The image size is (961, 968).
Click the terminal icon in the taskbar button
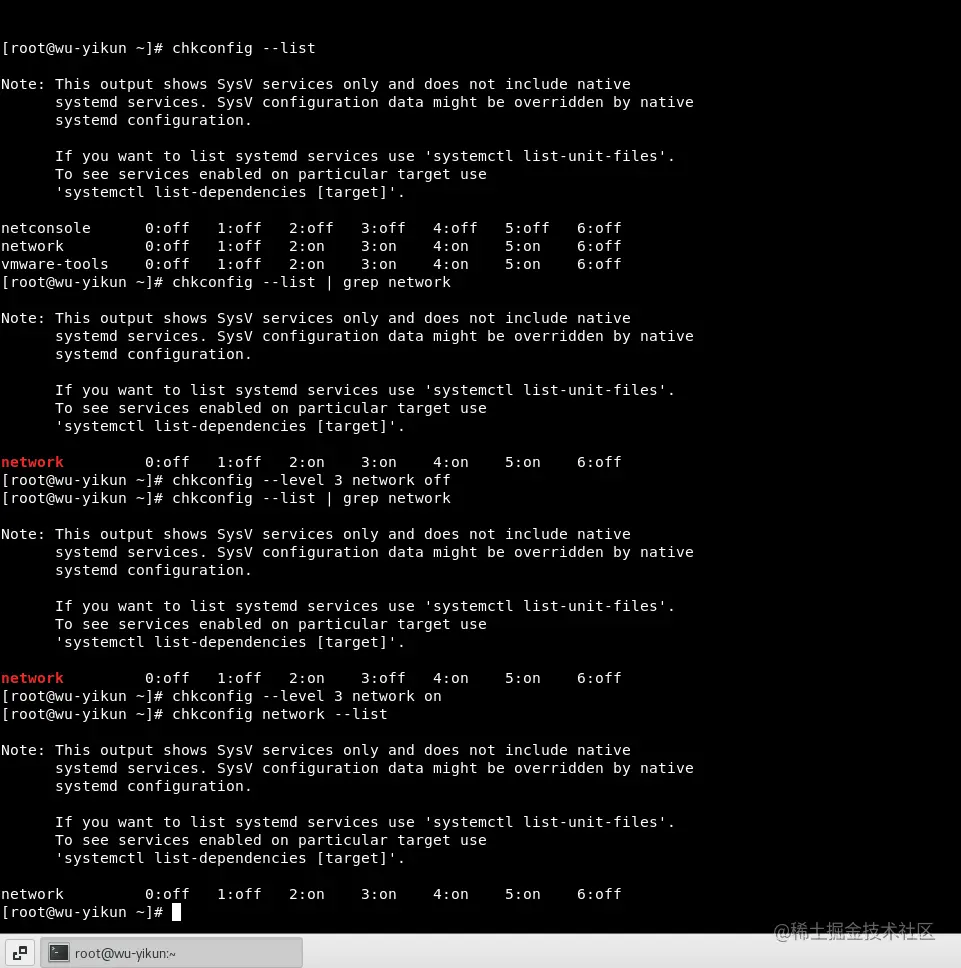pyautogui.click(x=59, y=953)
